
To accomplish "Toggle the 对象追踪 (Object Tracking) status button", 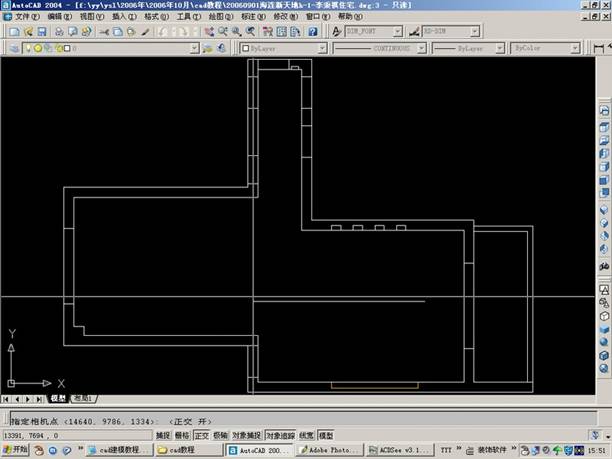I will click(279, 436).
